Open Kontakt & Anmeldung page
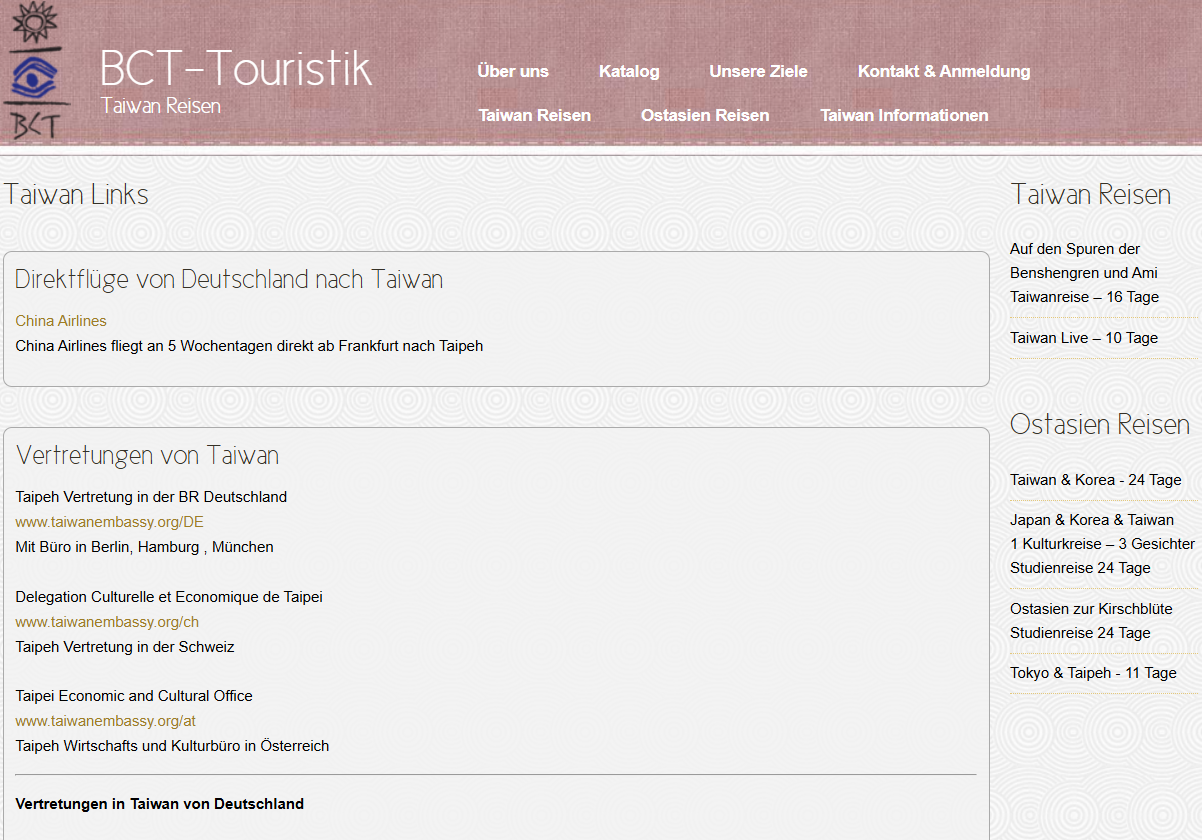The width and height of the screenshot is (1202, 840). coord(943,71)
